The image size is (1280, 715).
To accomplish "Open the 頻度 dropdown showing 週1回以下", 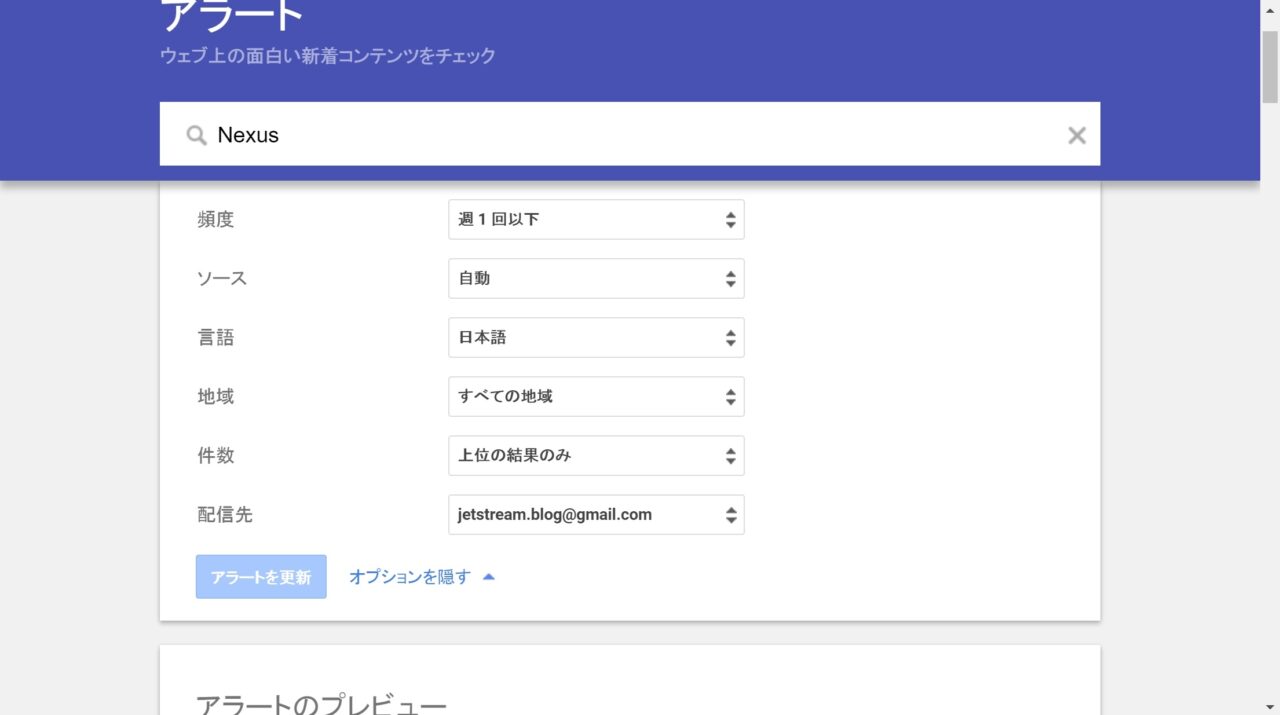I will click(x=595, y=219).
